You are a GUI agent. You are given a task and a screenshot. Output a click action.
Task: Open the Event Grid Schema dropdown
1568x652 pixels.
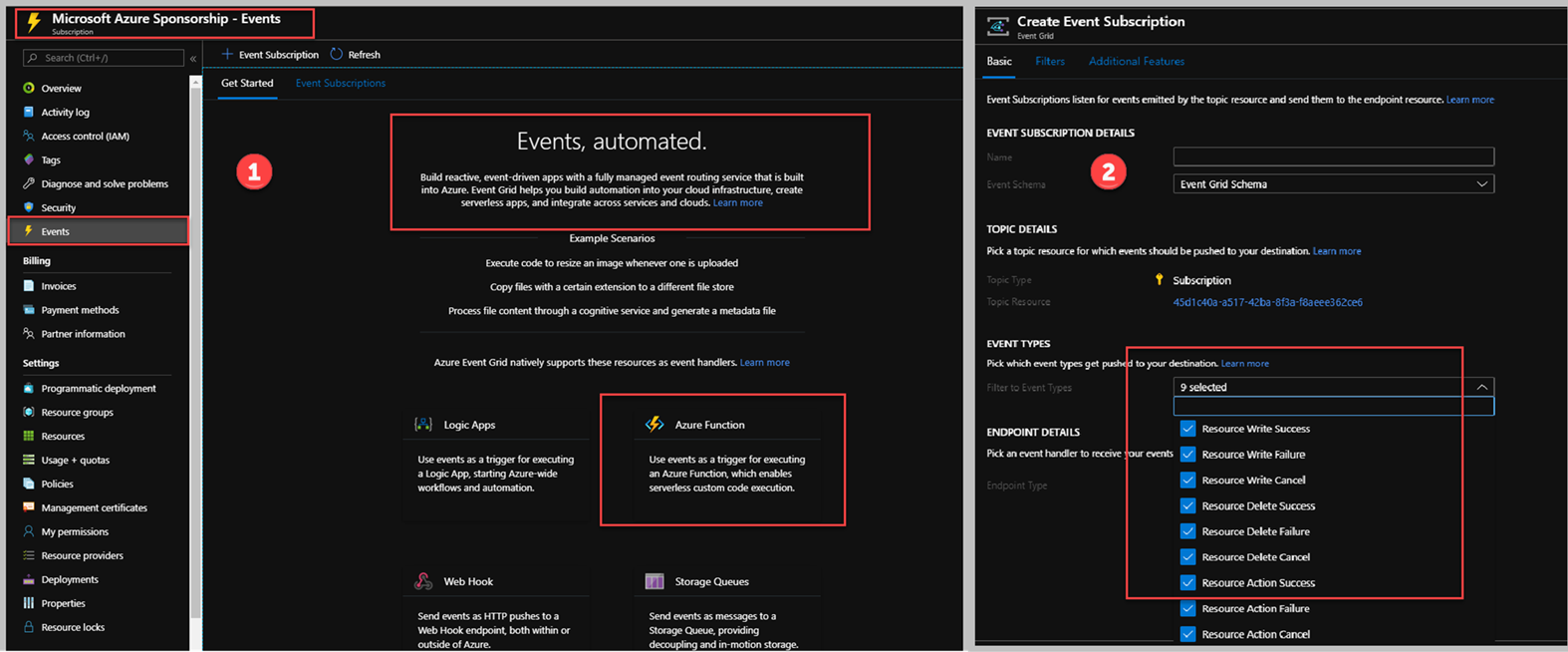pos(1334,184)
